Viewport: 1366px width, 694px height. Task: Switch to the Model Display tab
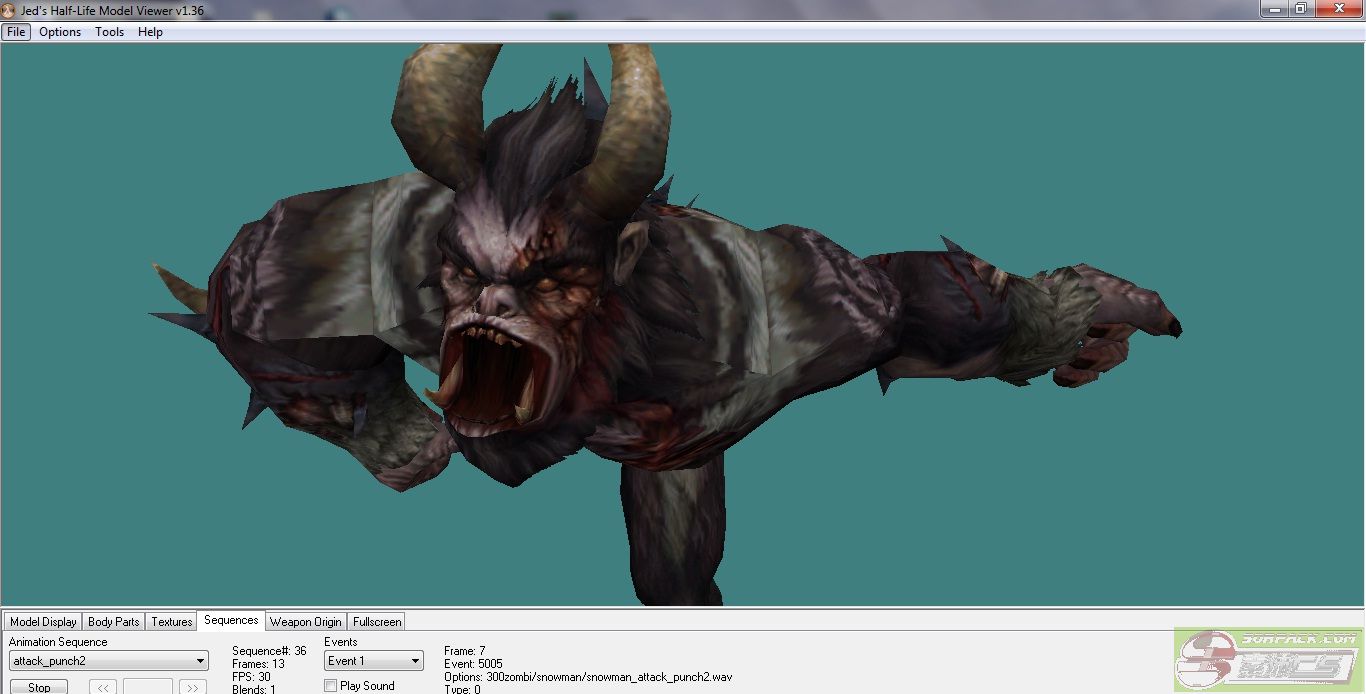coord(43,622)
